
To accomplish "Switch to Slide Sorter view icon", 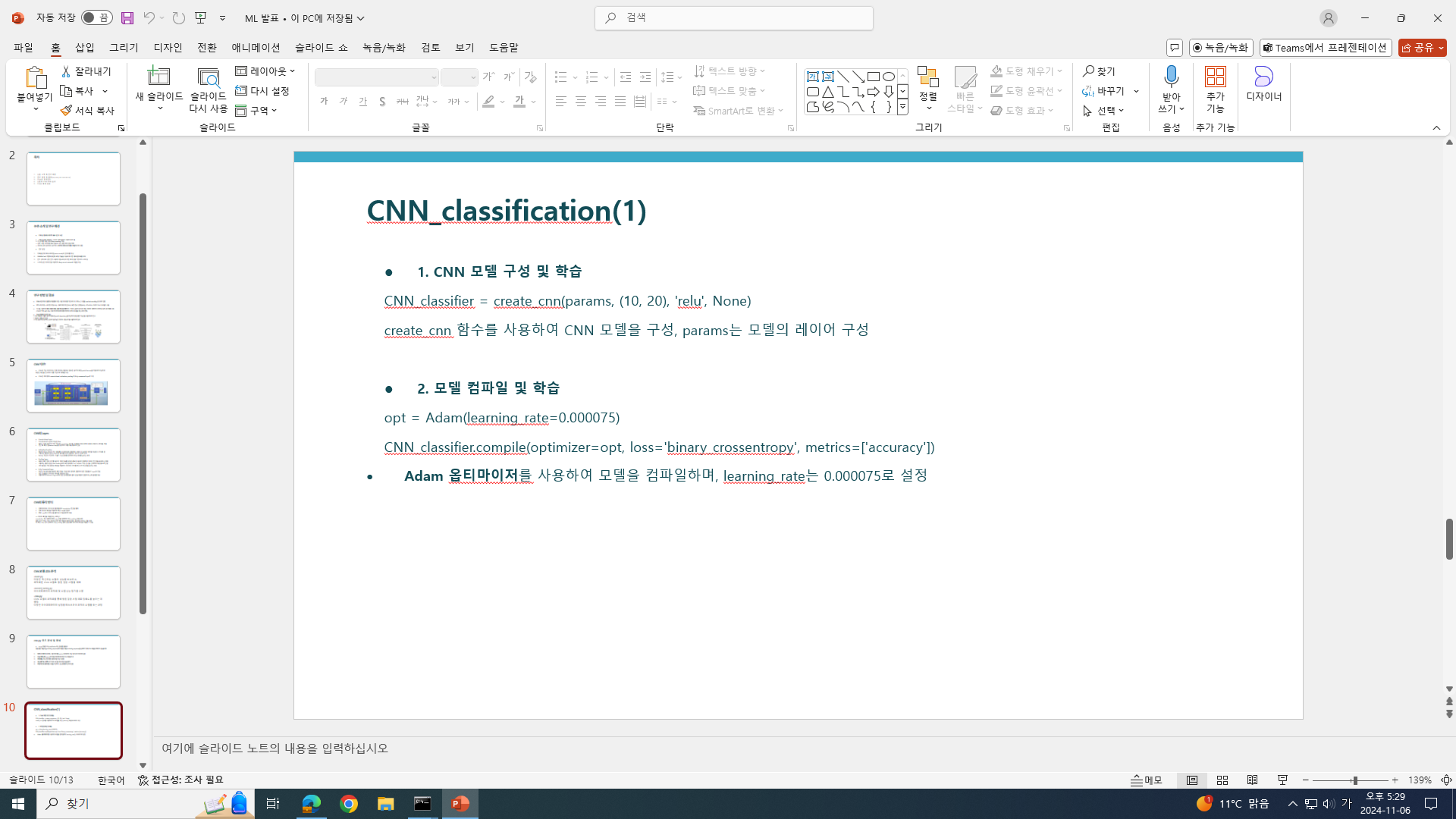I will pyautogui.click(x=1222, y=780).
